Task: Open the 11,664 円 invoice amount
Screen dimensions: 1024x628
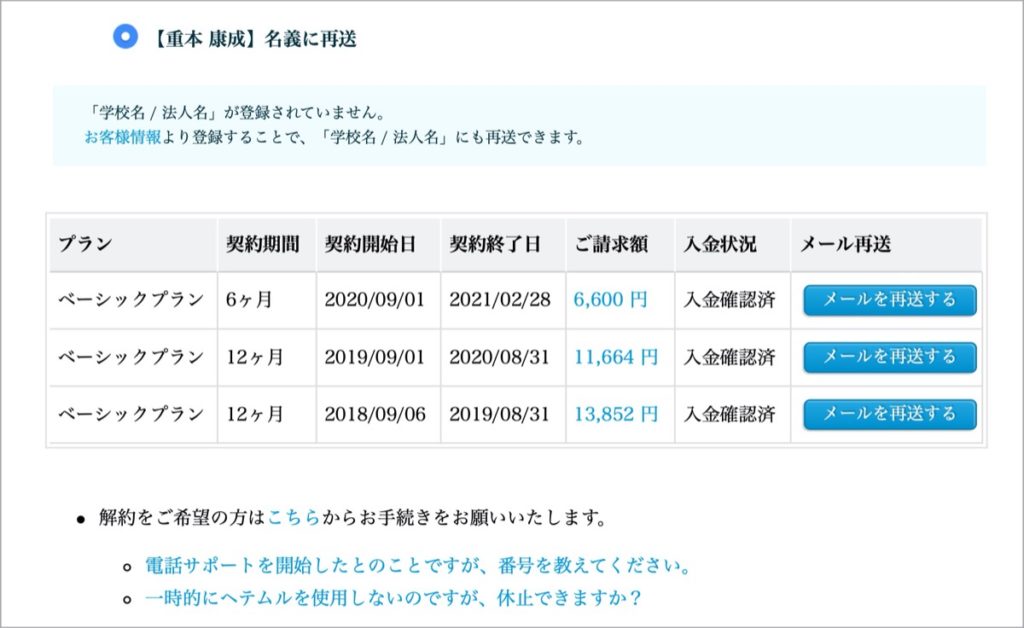Action: pyautogui.click(x=615, y=357)
